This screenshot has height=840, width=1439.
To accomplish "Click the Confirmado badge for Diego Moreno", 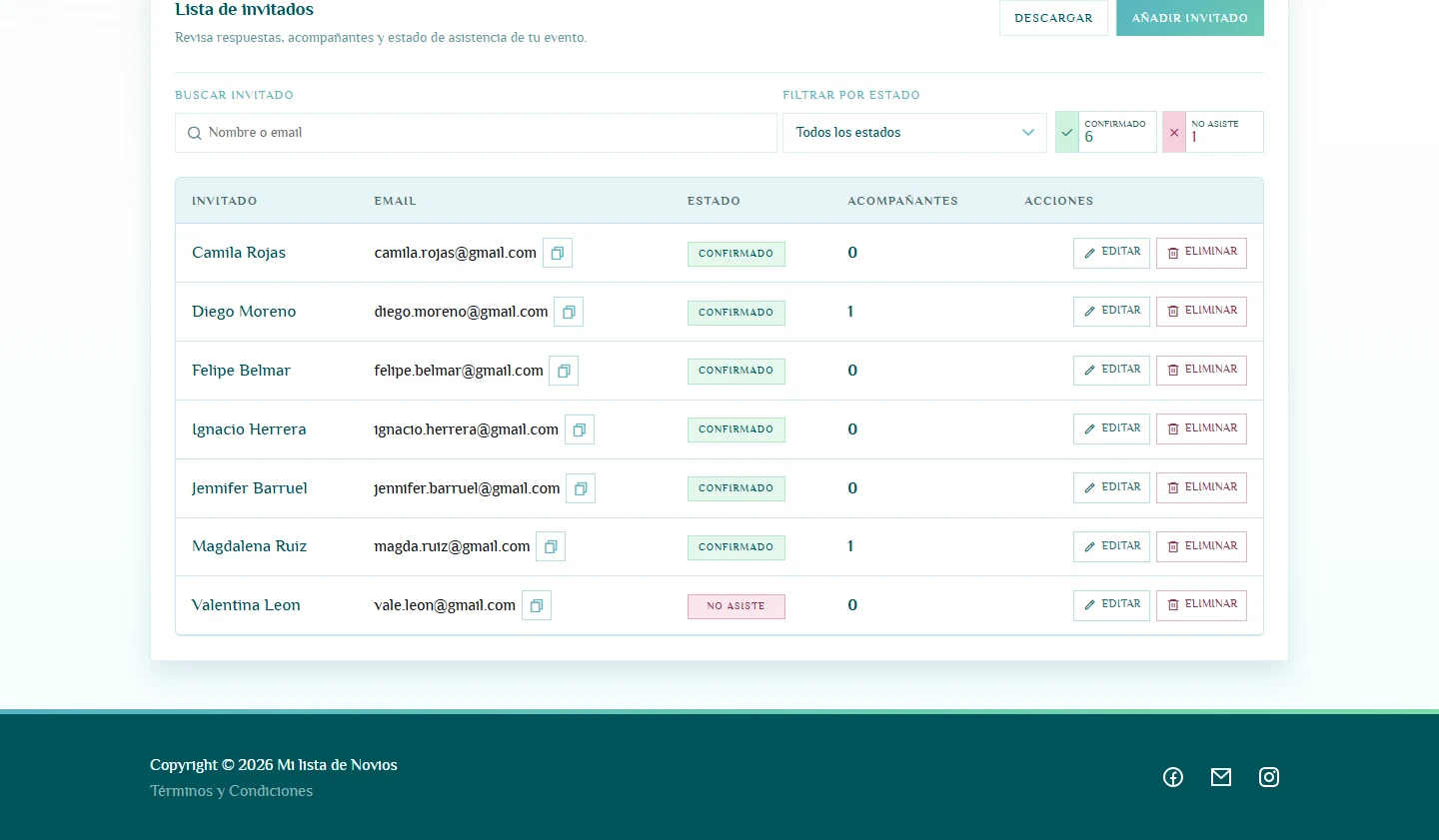I will [736, 313].
